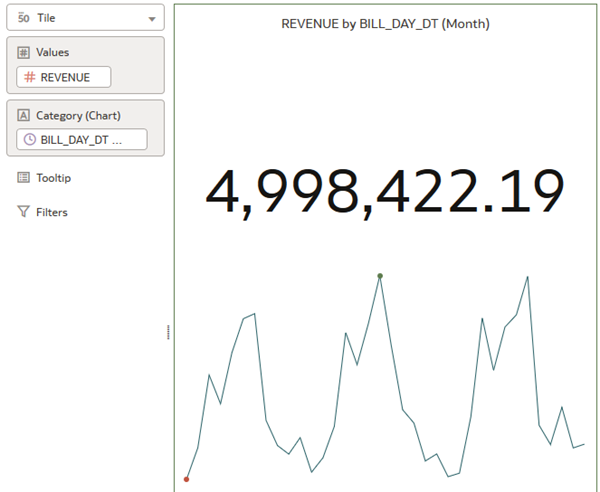Click the REVENUE measure pill
Screen dimensions: 600x492
tap(64, 77)
